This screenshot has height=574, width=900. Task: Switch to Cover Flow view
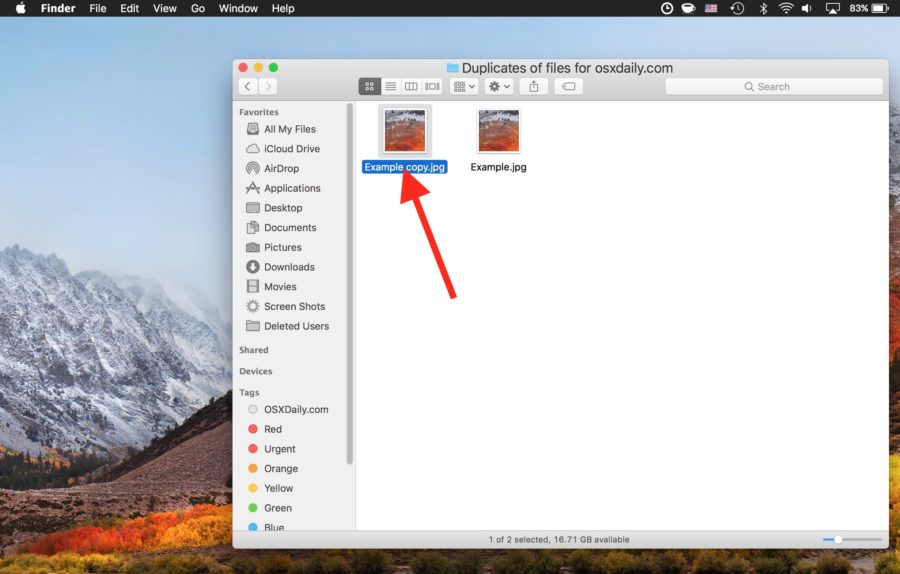(432, 87)
